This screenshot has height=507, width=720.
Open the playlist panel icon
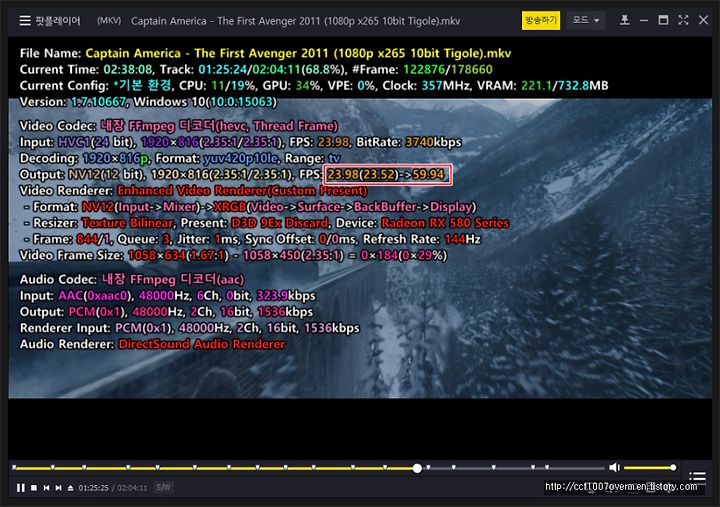697,477
